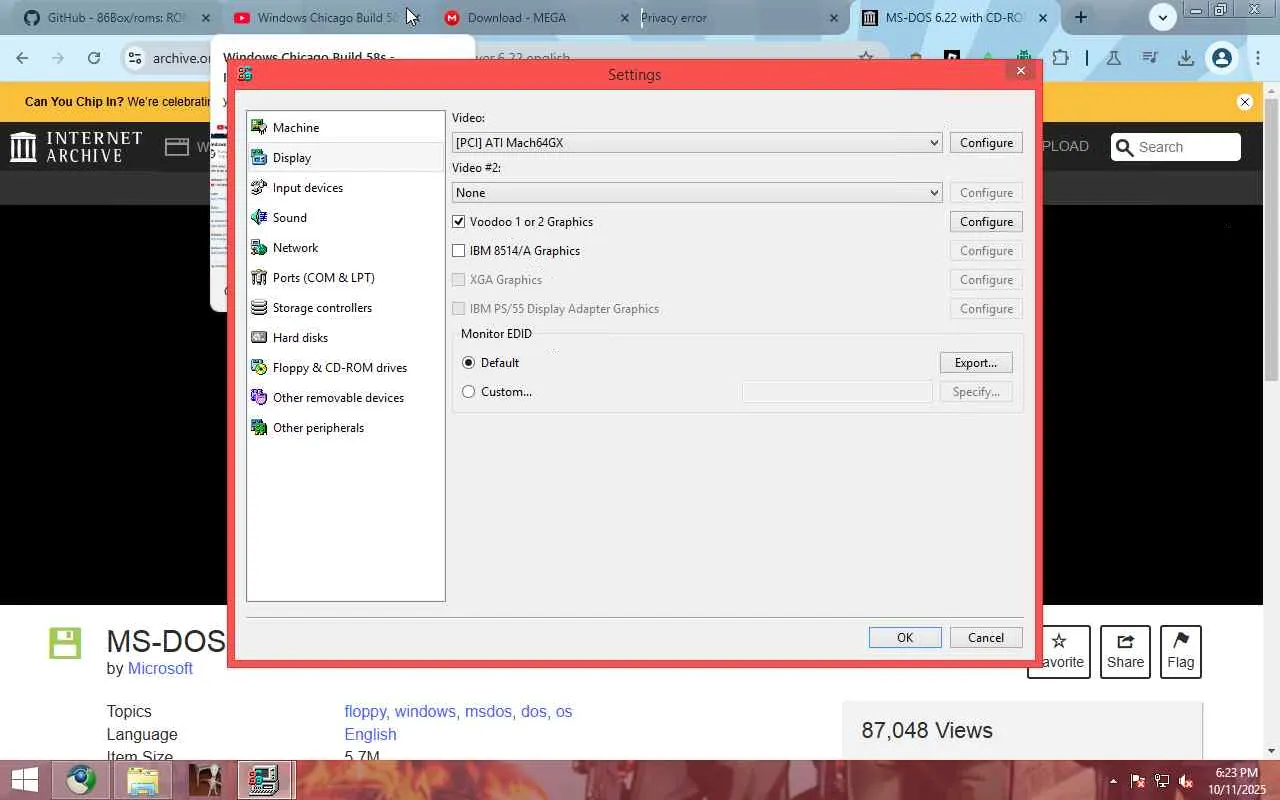The width and height of the screenshot is (1280, 800).
Task: Configure the Voodoo Graphics card
Action: click(x=986, y=222)
